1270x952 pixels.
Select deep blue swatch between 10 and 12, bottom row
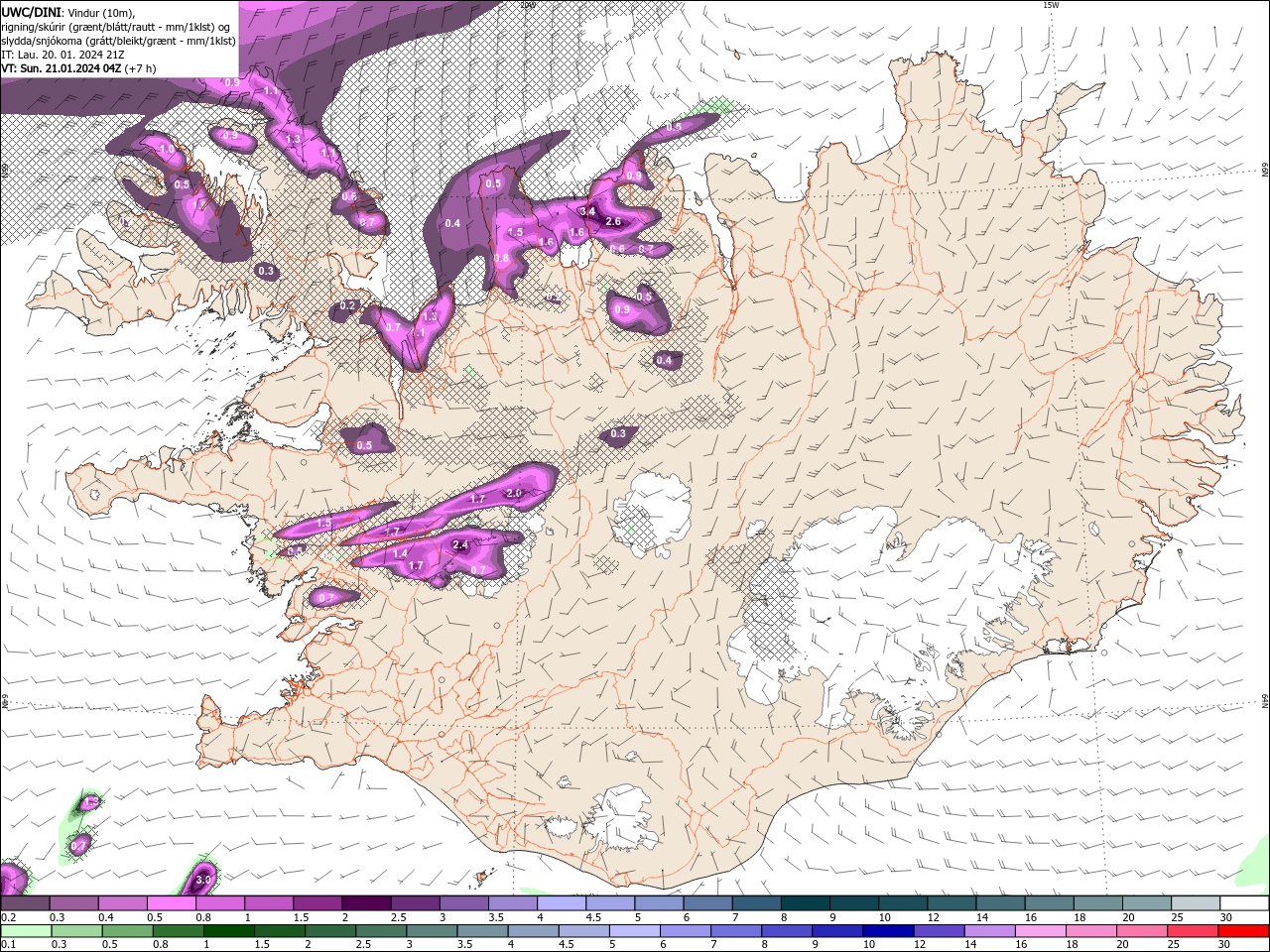click(x=889, y=931)
